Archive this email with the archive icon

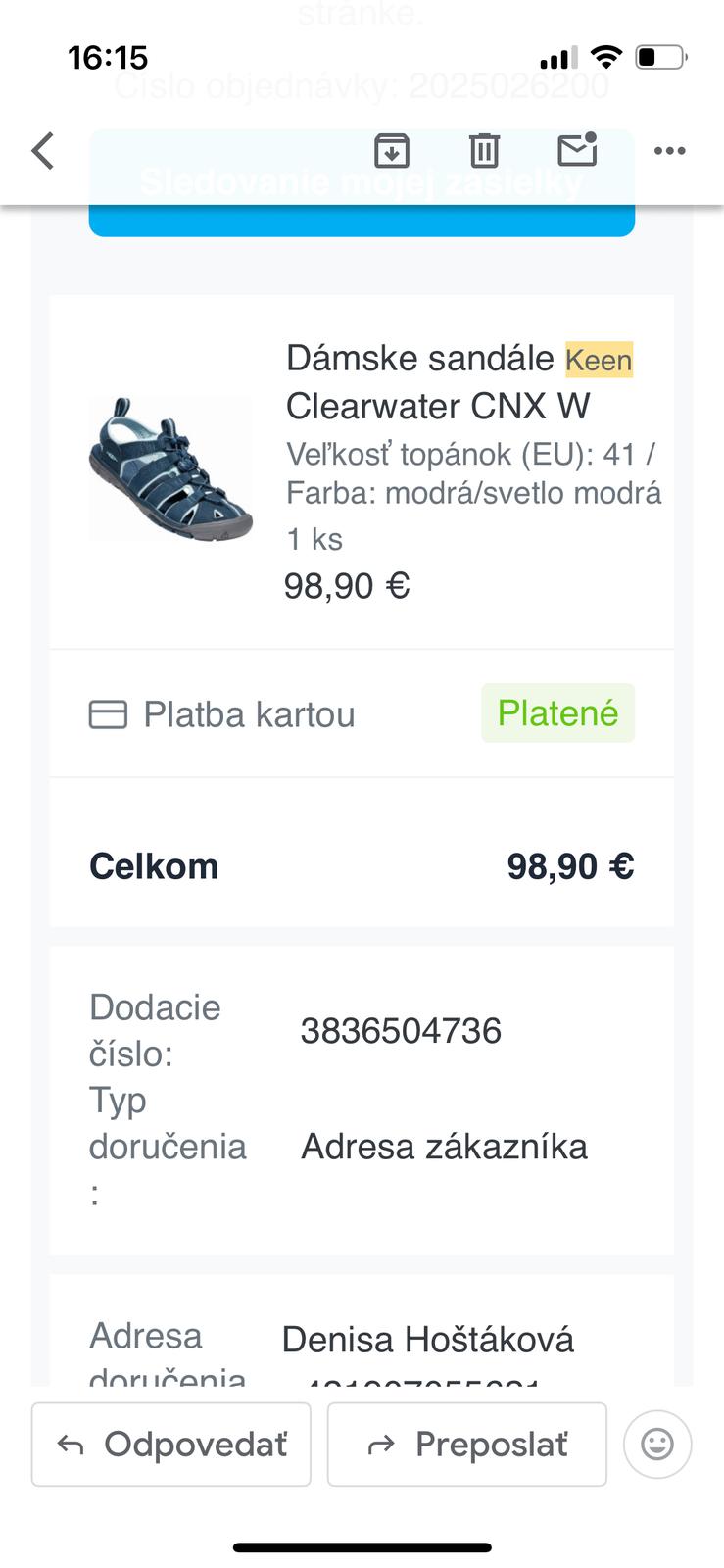click(x=392, y=151)
